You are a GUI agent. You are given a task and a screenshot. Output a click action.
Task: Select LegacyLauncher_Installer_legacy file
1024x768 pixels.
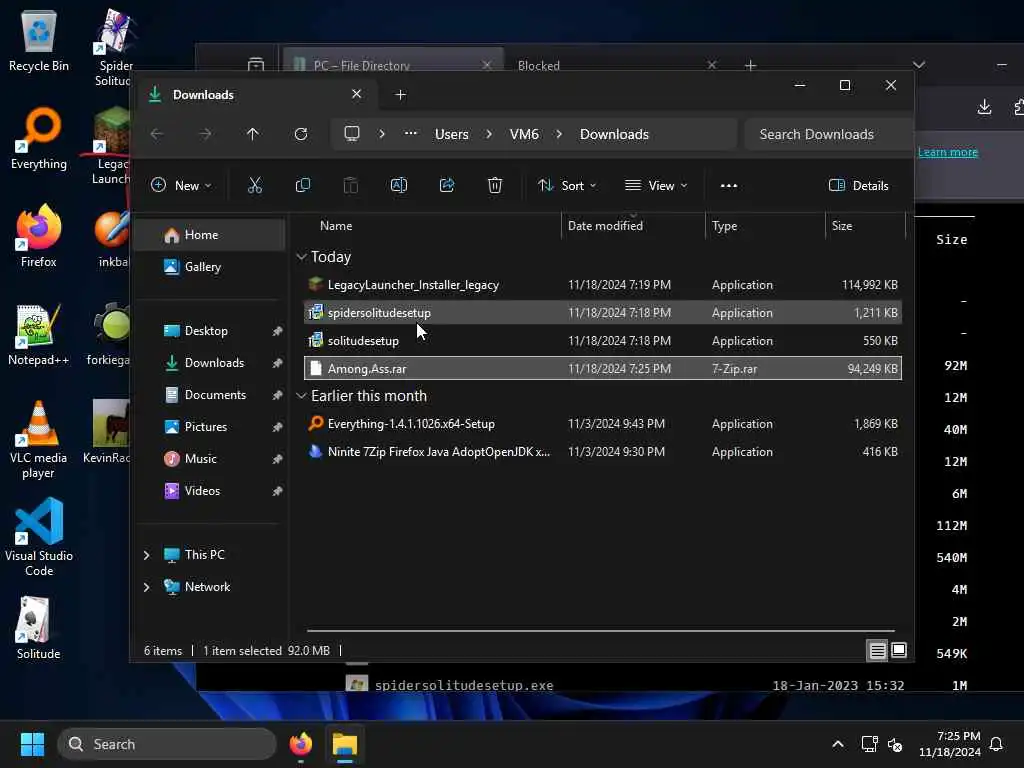[603, 285]
